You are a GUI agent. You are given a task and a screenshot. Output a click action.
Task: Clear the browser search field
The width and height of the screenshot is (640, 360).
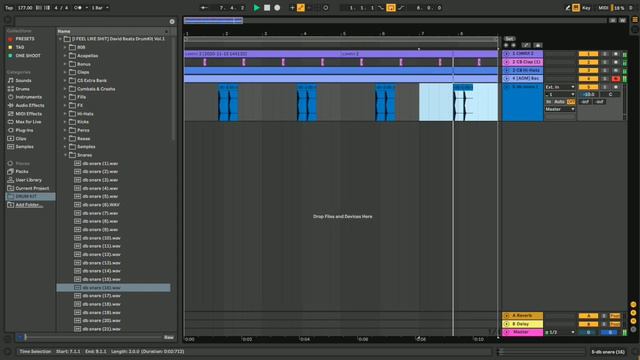(172, 22)
